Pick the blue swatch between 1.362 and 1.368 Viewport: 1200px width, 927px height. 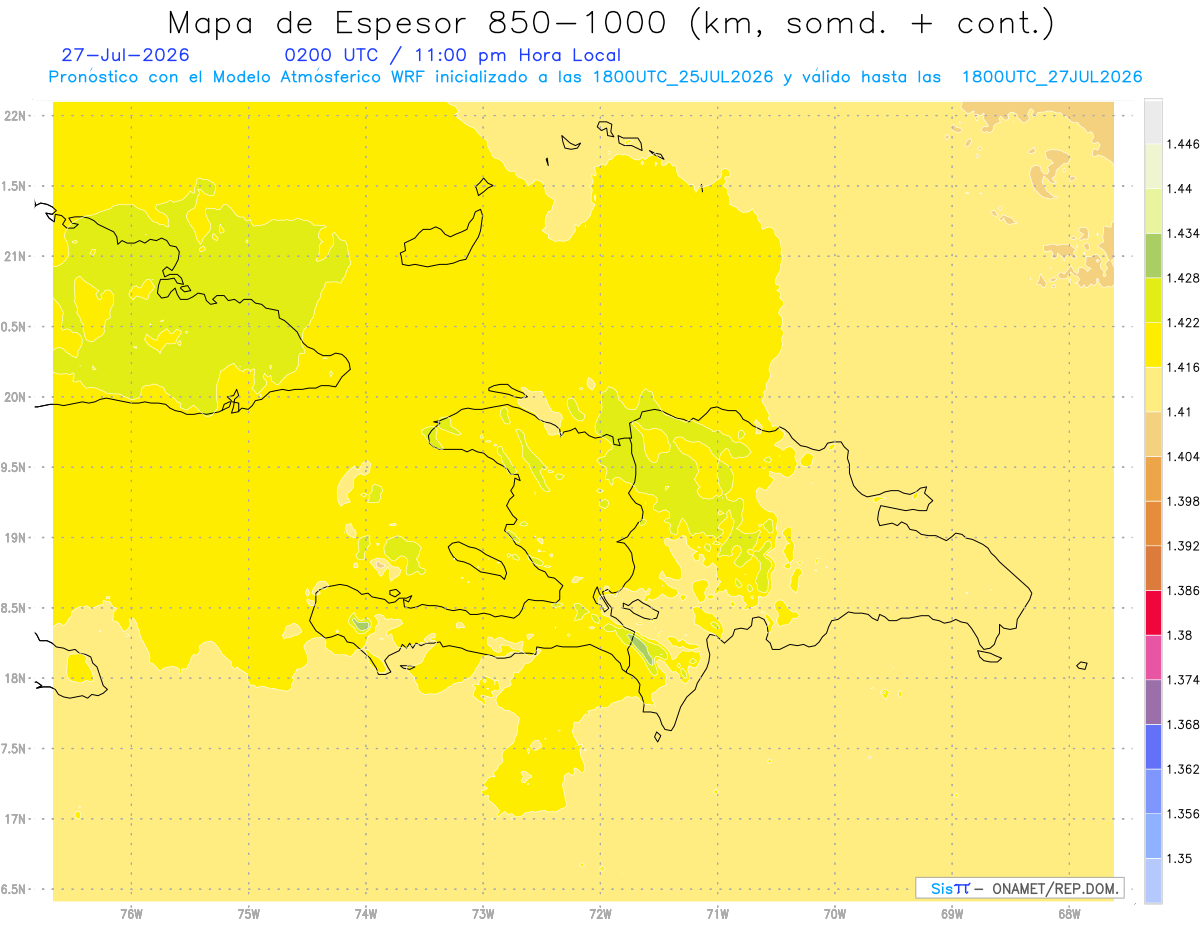point(1153,746)
